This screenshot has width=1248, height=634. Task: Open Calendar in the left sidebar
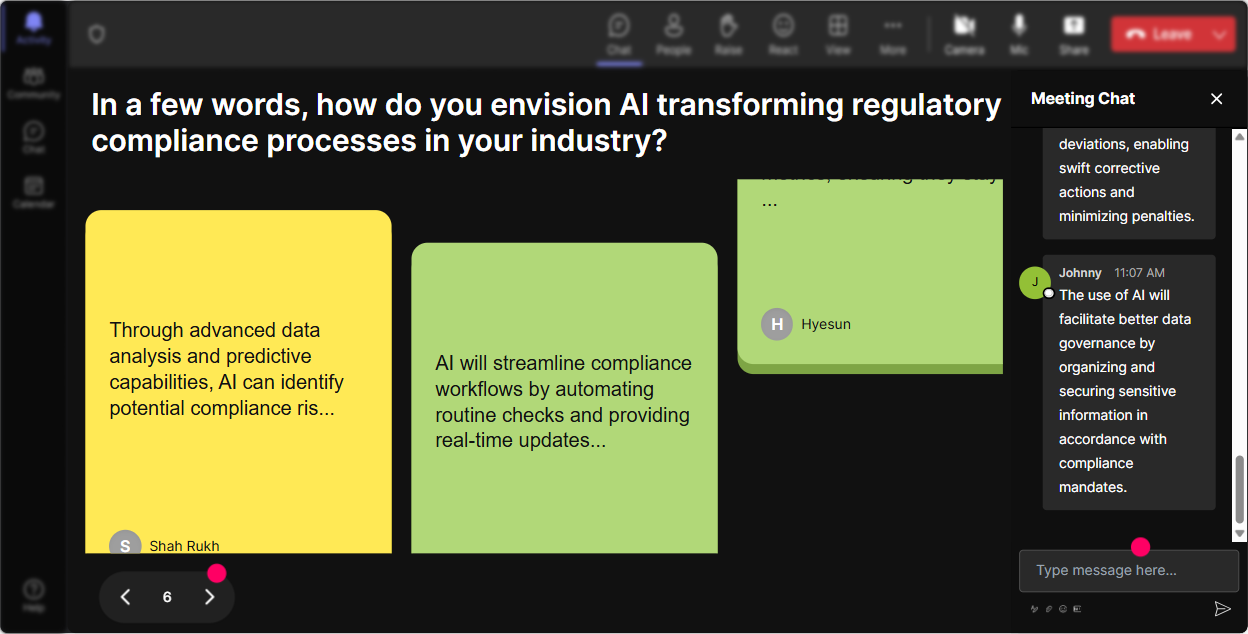coord(34,192)
